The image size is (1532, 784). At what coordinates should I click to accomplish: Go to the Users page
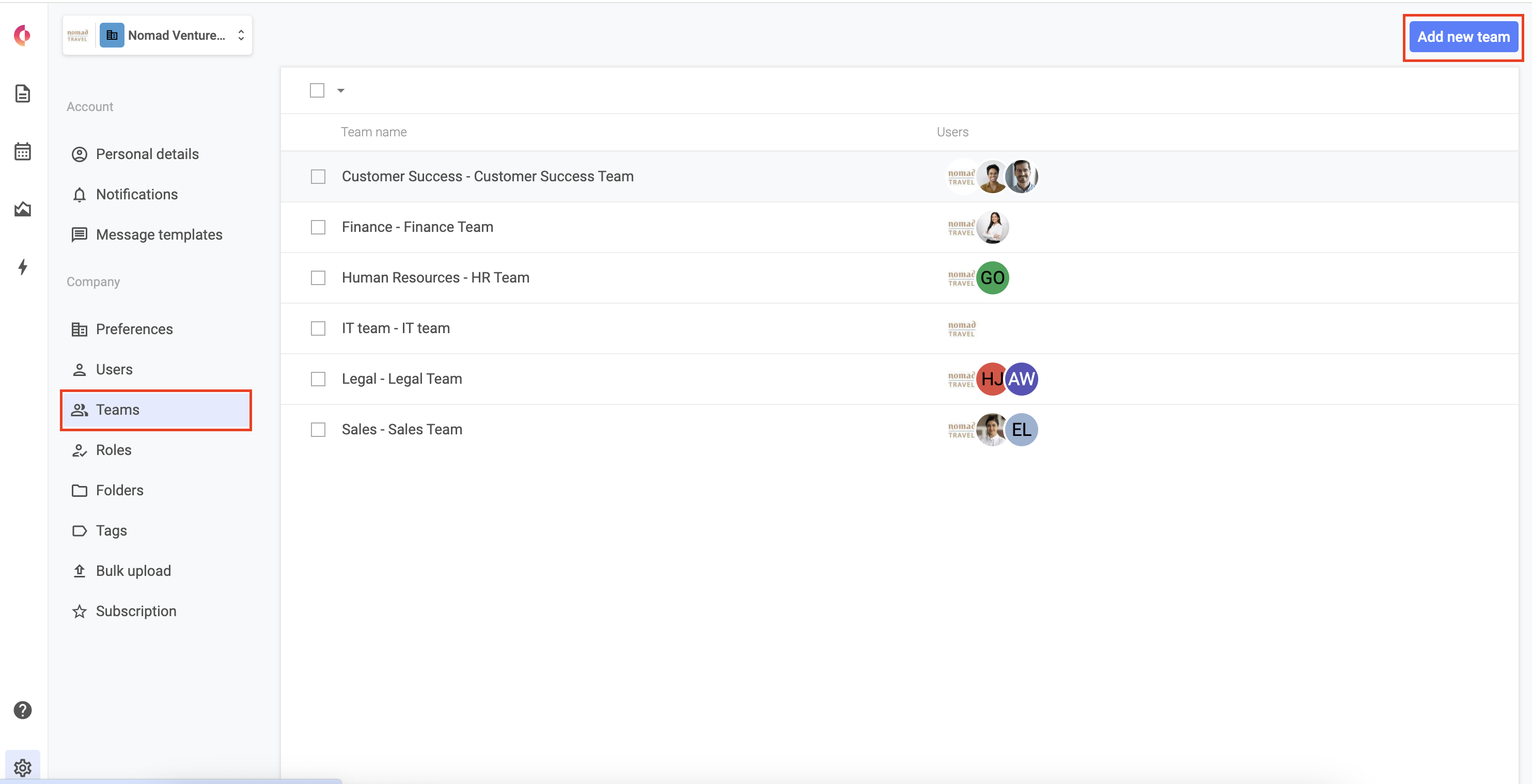tap(157, 369)
